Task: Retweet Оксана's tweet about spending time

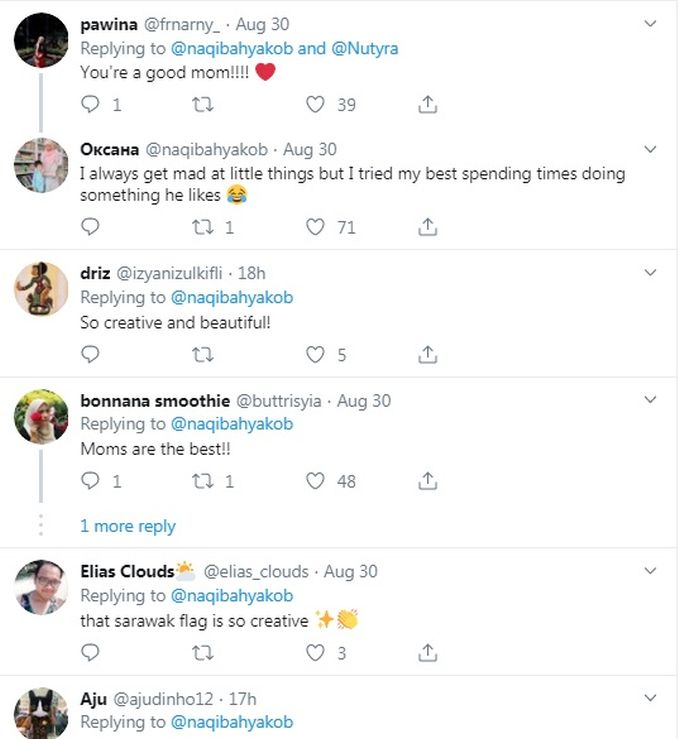Action: [203, 228]
